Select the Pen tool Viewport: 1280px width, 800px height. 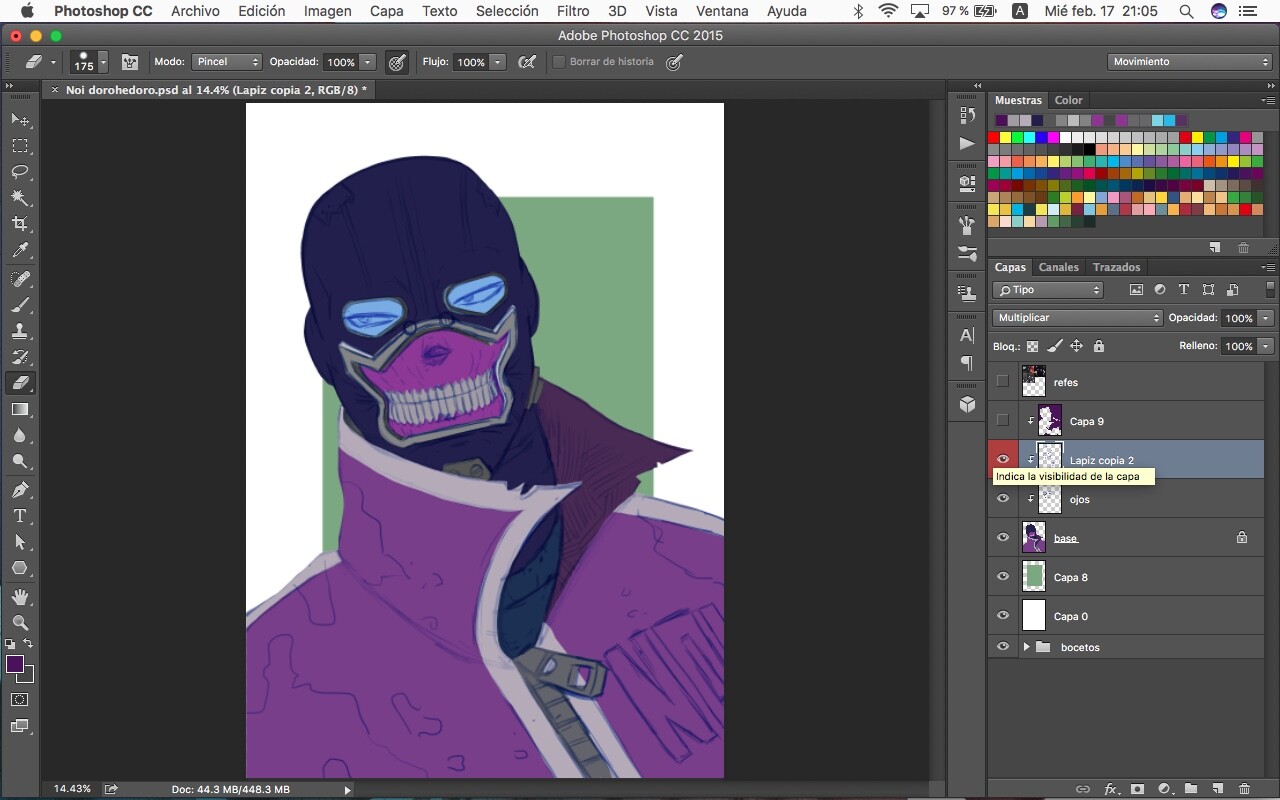(20, 490)
